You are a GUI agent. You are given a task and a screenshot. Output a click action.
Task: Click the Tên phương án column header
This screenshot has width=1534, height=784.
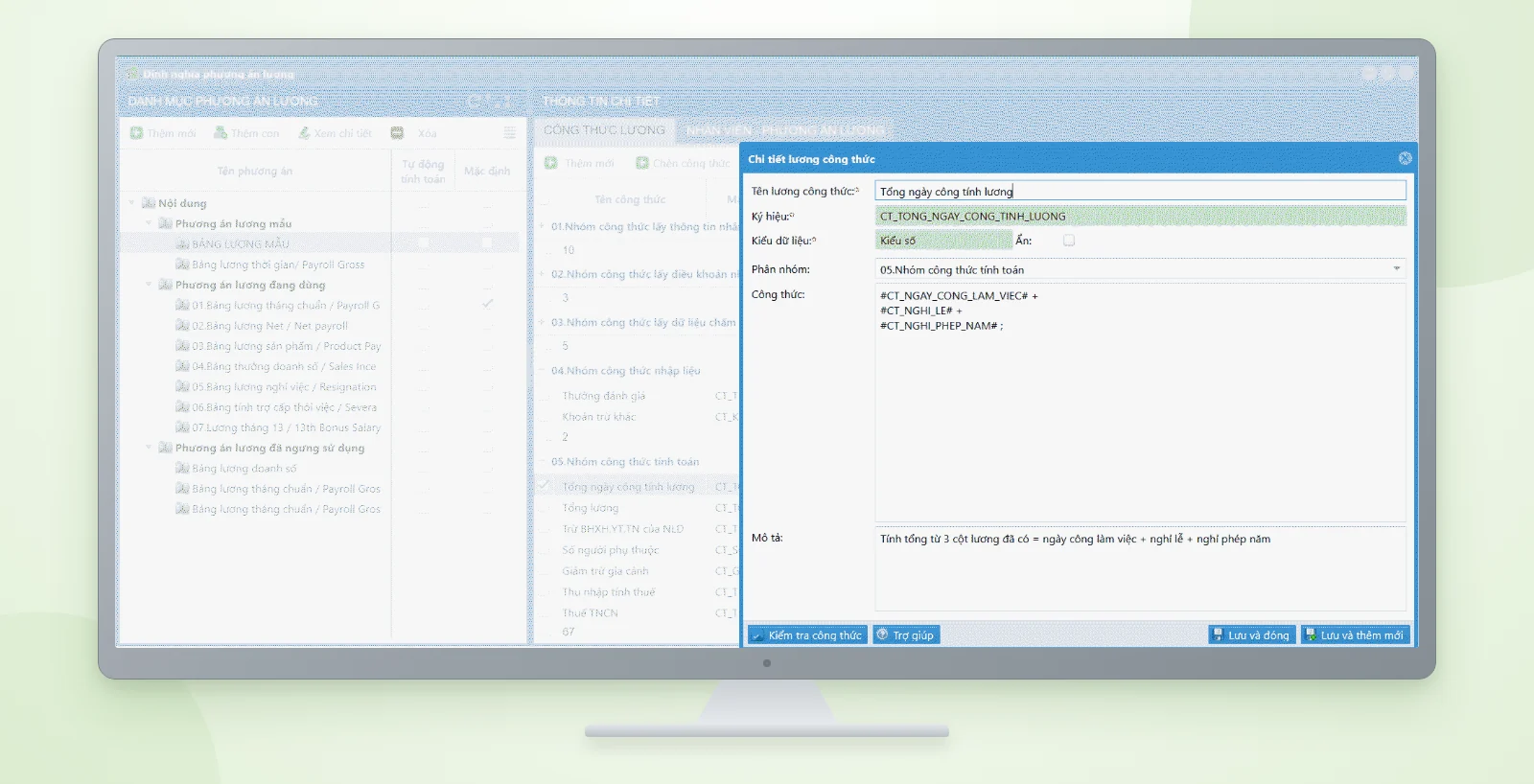point(254,171)
